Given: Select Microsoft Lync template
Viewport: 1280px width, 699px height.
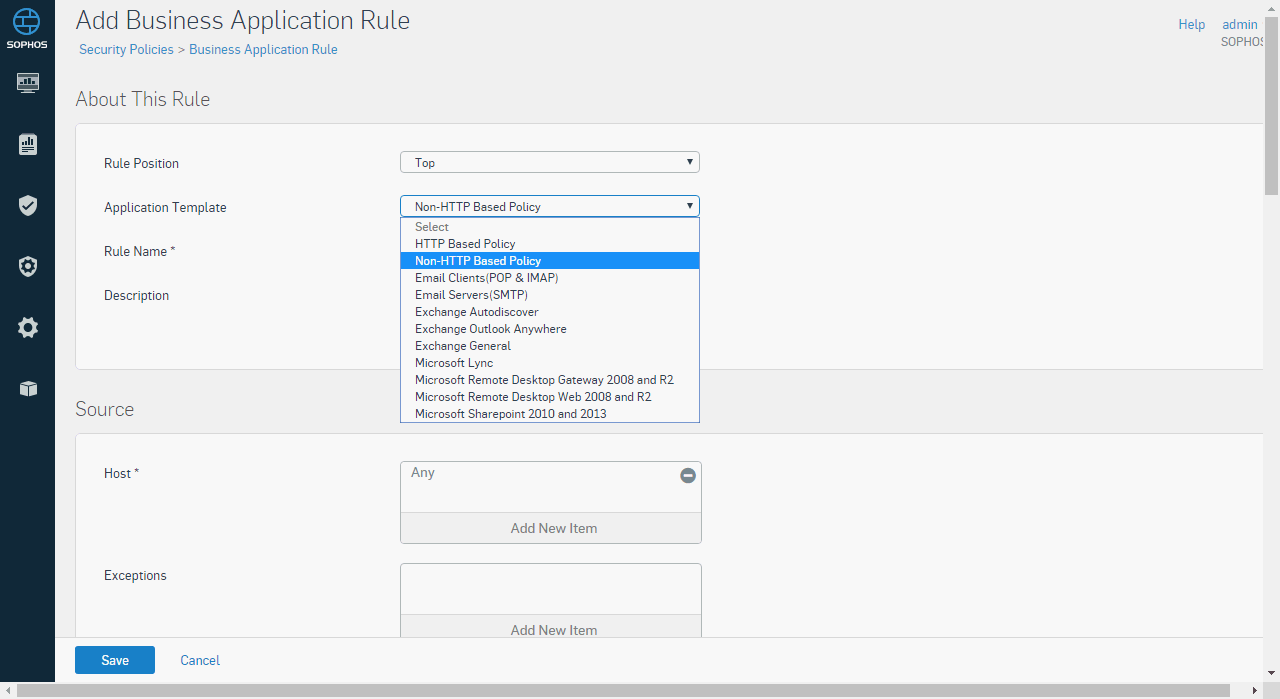Looking at the screenshot, I should click(550, 363).
